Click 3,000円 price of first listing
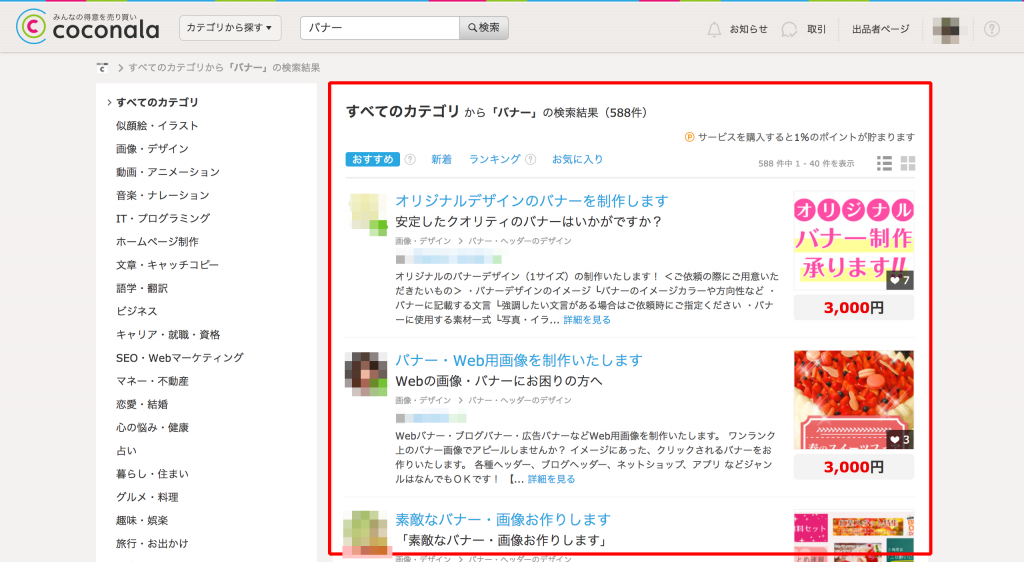The width and height of the screenshot is (1024, 562). tap(854, 307)
